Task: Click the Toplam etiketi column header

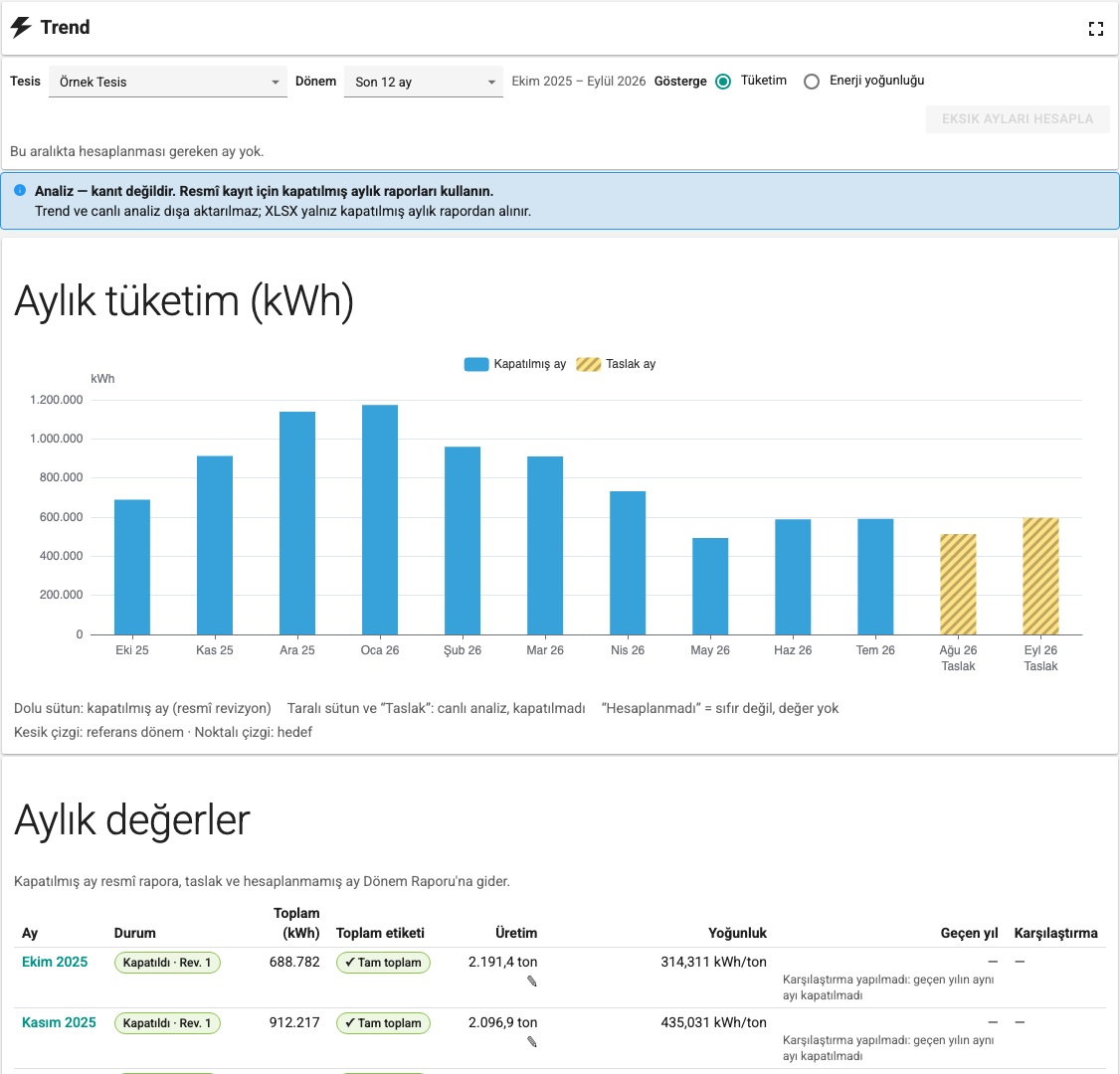Action: pyautogui.click(x=380, y=934)
